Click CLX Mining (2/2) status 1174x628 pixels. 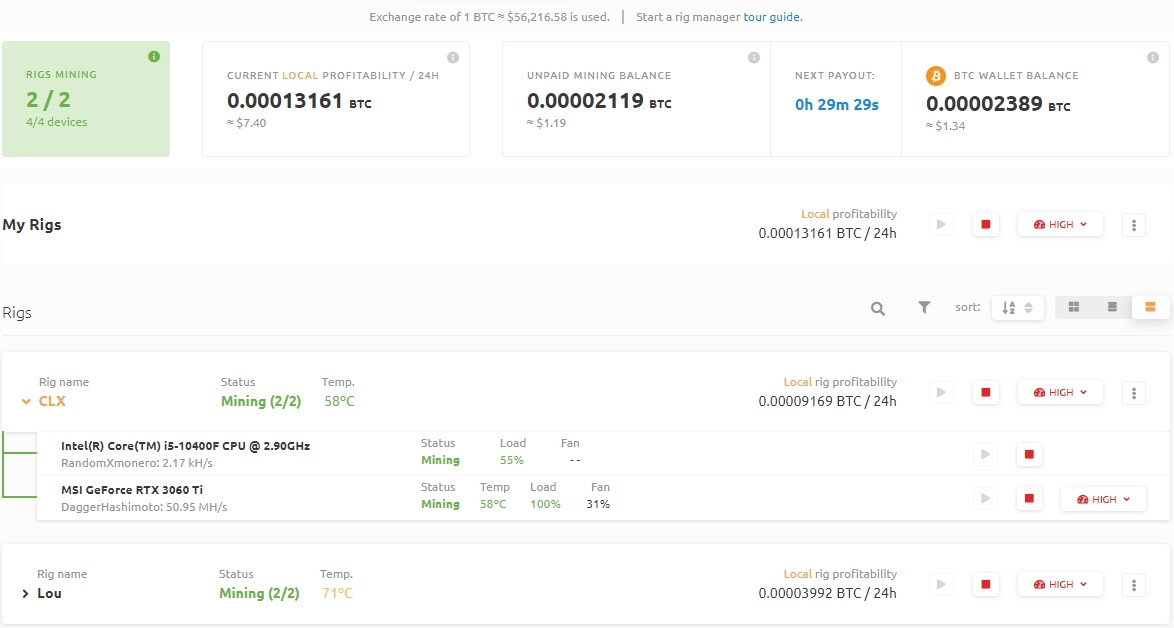pos(261,401)
